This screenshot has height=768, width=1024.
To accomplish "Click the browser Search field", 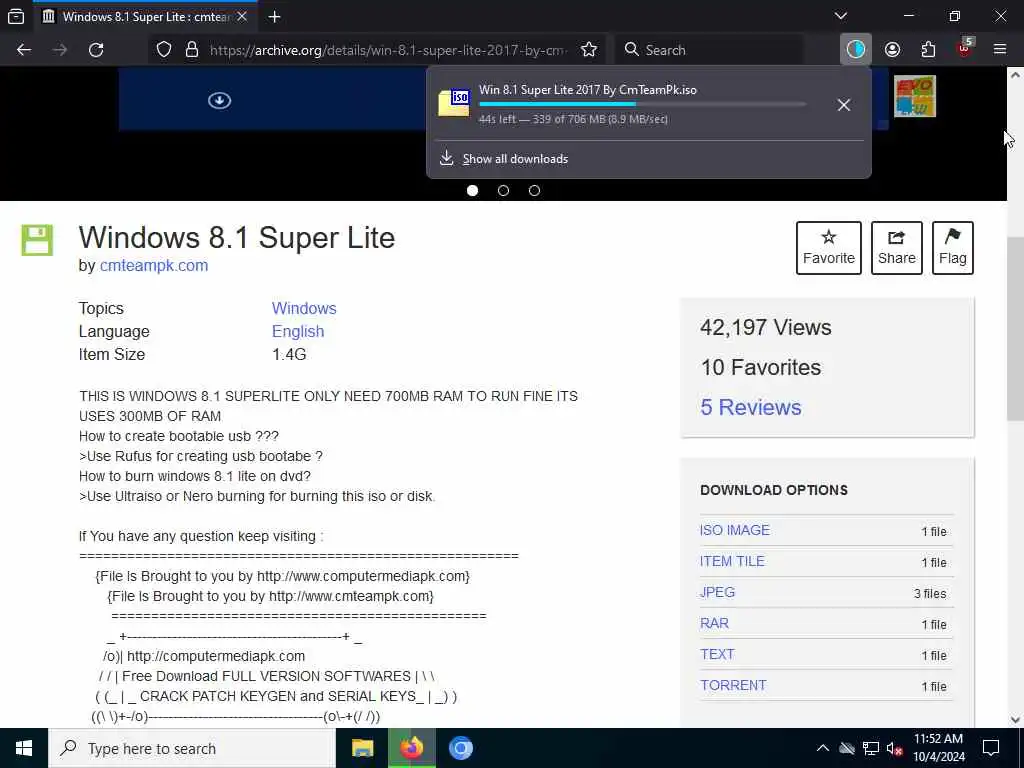I will (709, 50).
